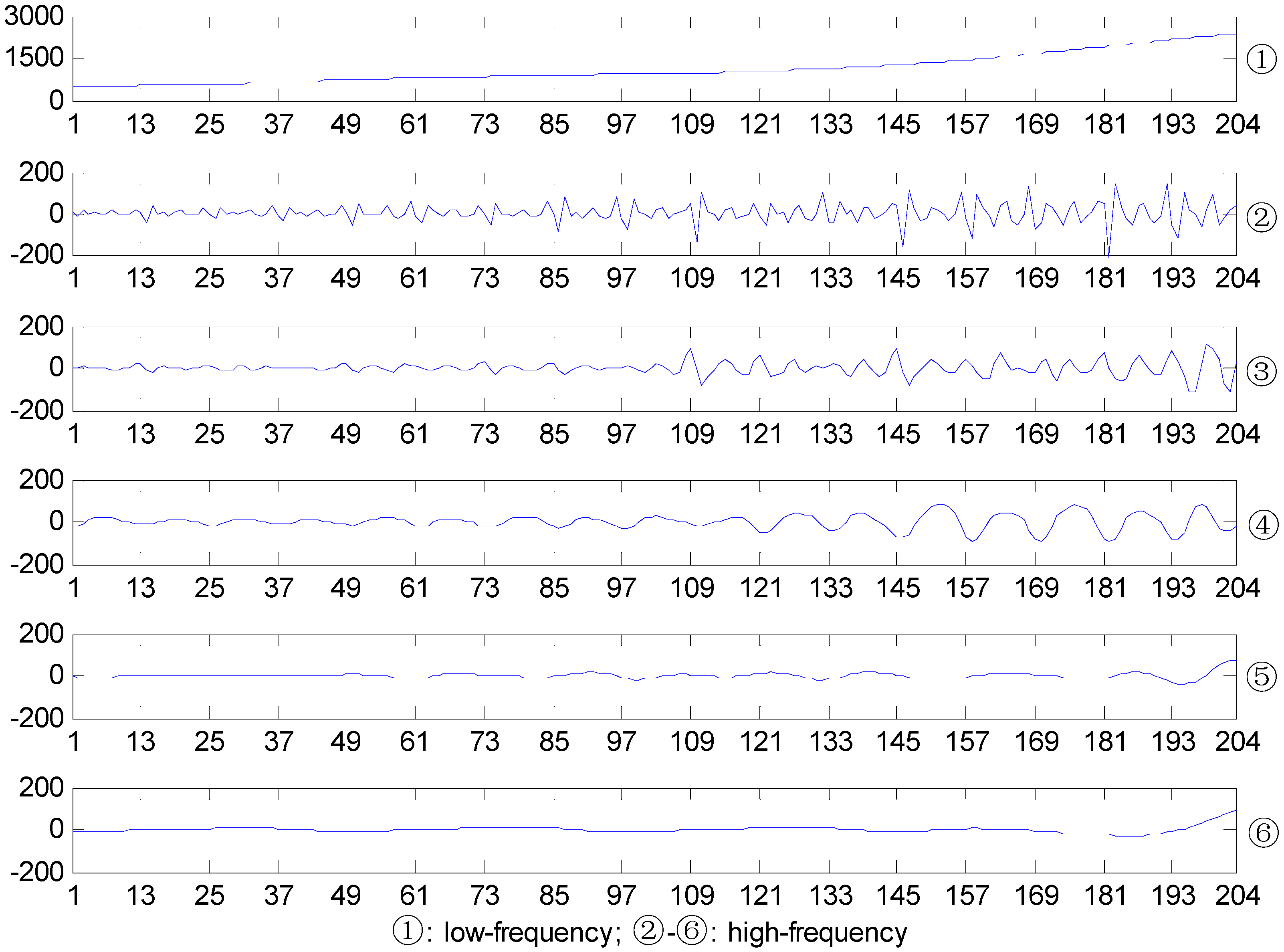Click the circled number 3 label
The width and height of the screenshot is (1284, 952).
pos(1261,371)
